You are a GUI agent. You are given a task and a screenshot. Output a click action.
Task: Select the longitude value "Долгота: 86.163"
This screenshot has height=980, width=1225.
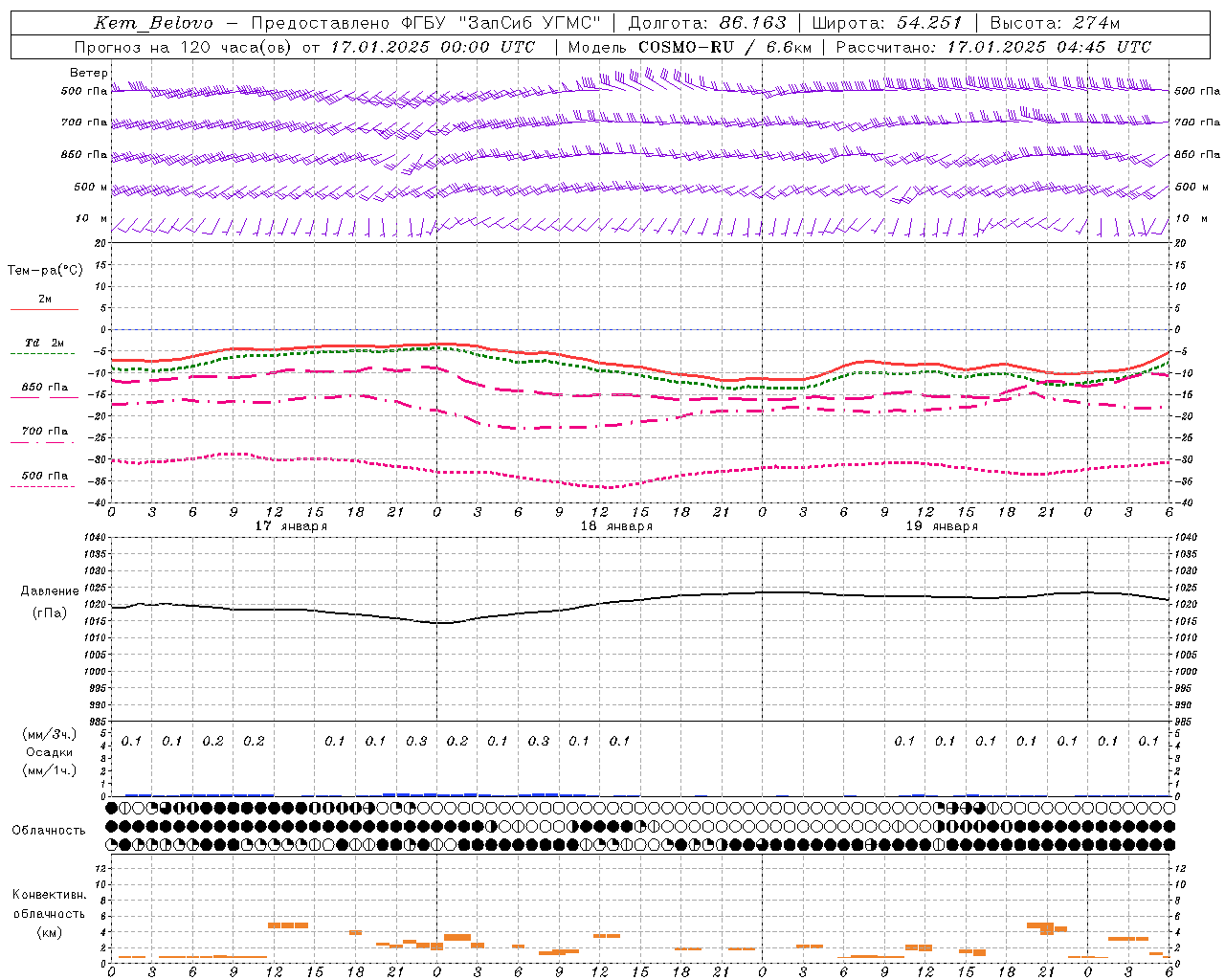(707, 23)
